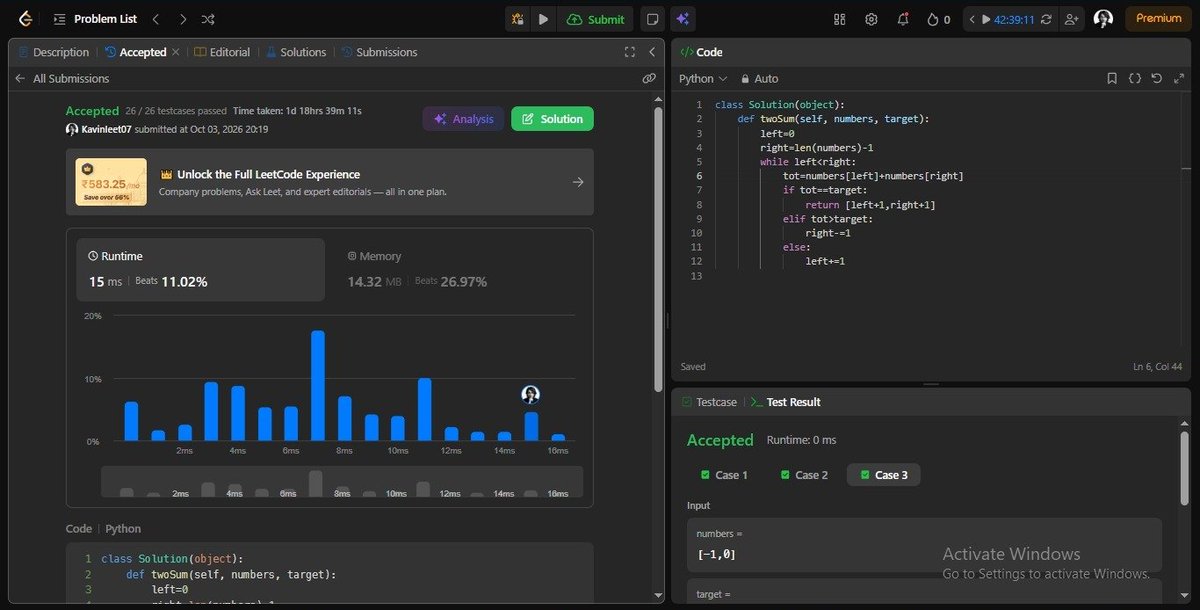1200x610 pixels.
Task: Open the AI sparkle assistant icon
Action: (x=684, y=18)
